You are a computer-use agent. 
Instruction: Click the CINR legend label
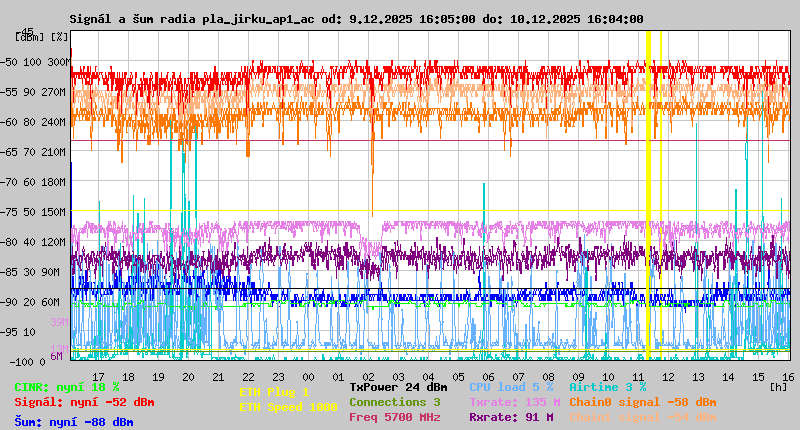click(x=67, y=387)
